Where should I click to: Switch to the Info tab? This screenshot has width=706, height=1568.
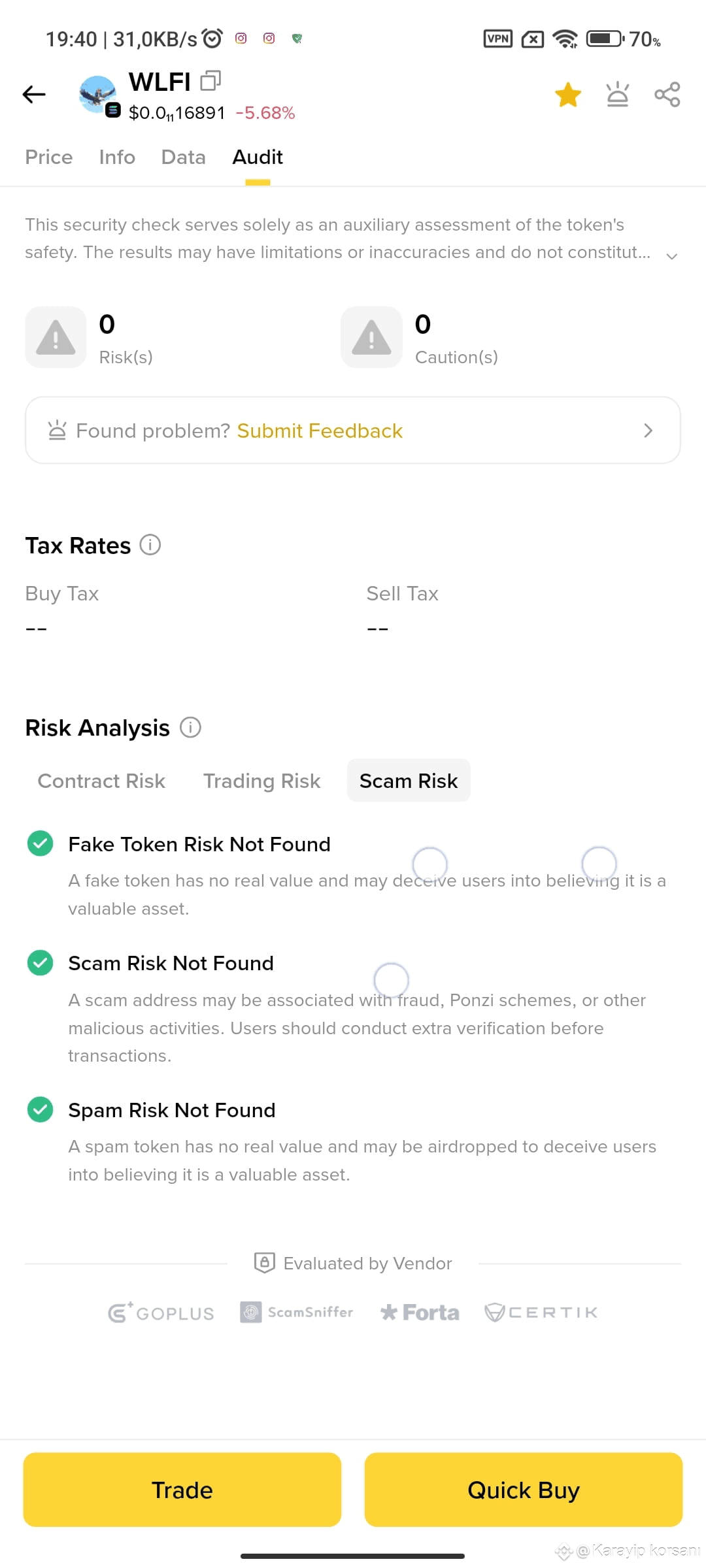pyautogui.click(x=117, y=157)
